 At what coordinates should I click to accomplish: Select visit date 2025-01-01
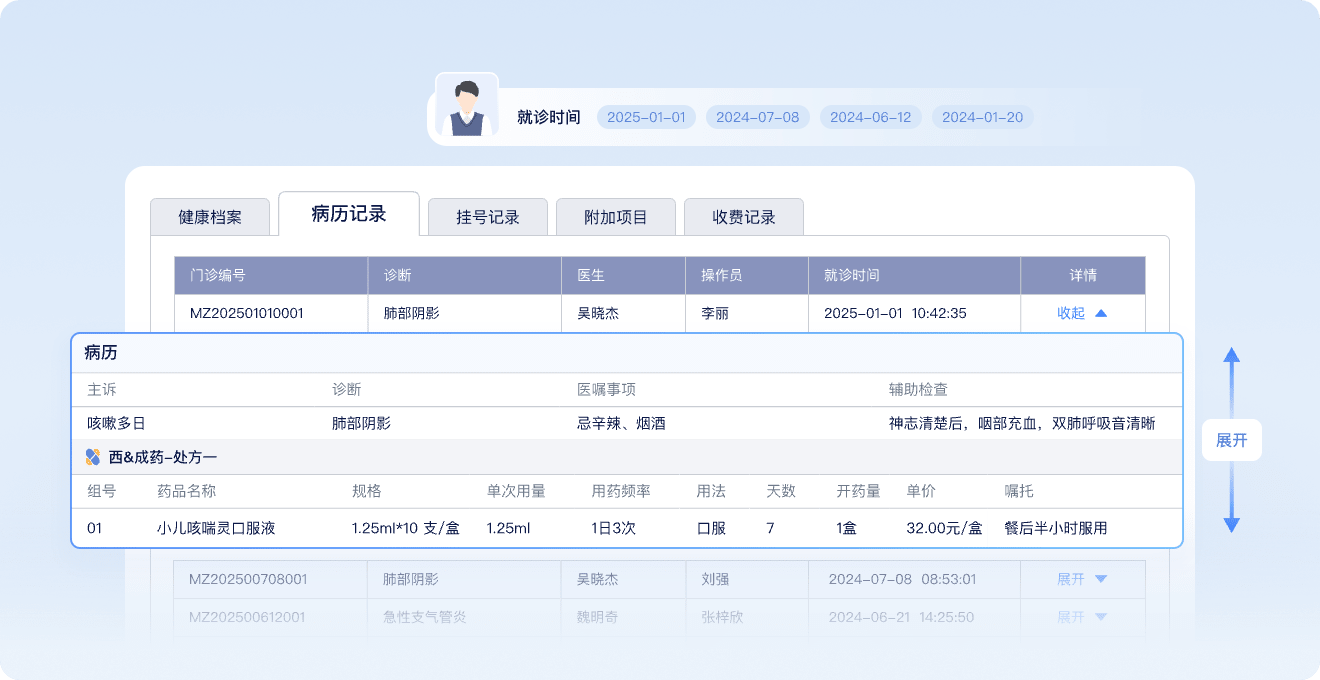coord(646,117)
